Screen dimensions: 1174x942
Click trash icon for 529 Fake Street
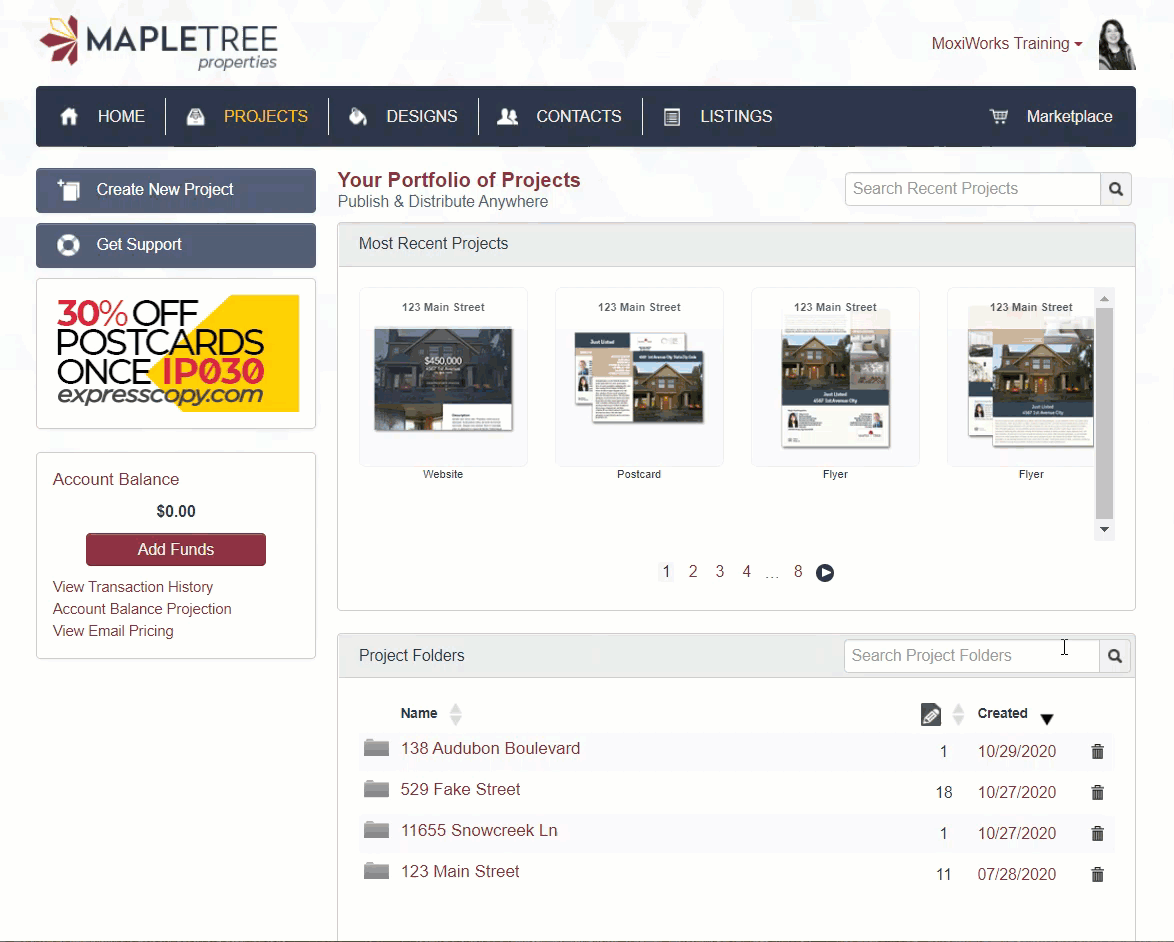(x=1097, y=793)
